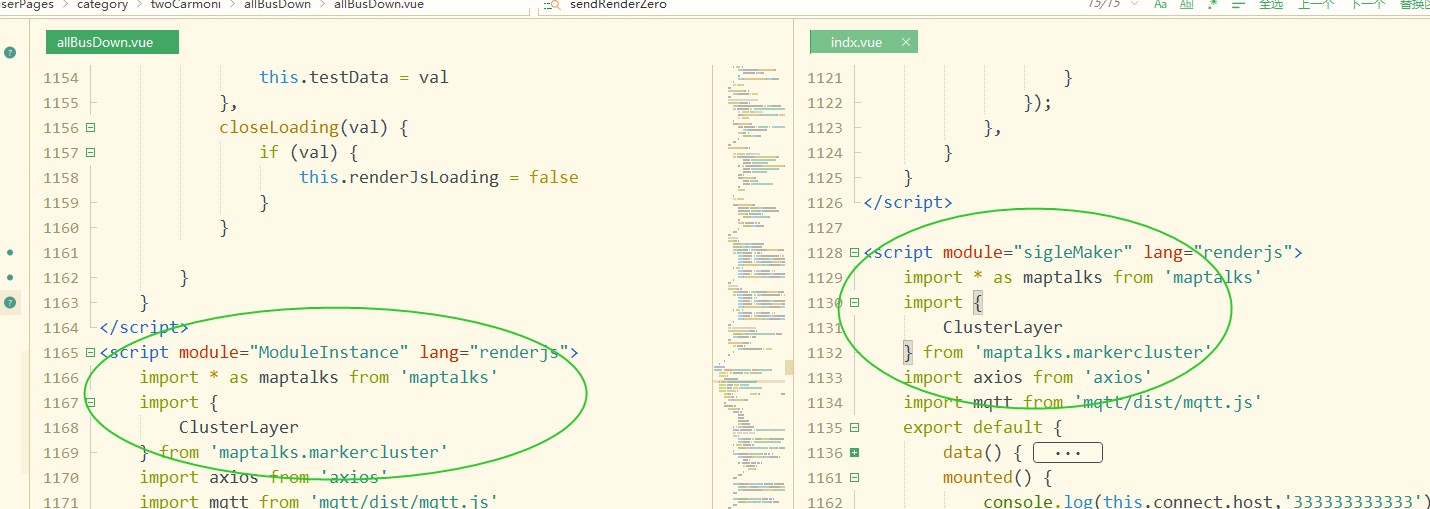The height and width of the screenshot is (509, 1430).
Task: Open twoCarmoni breadcrumb item
Action: click(186, 5)
